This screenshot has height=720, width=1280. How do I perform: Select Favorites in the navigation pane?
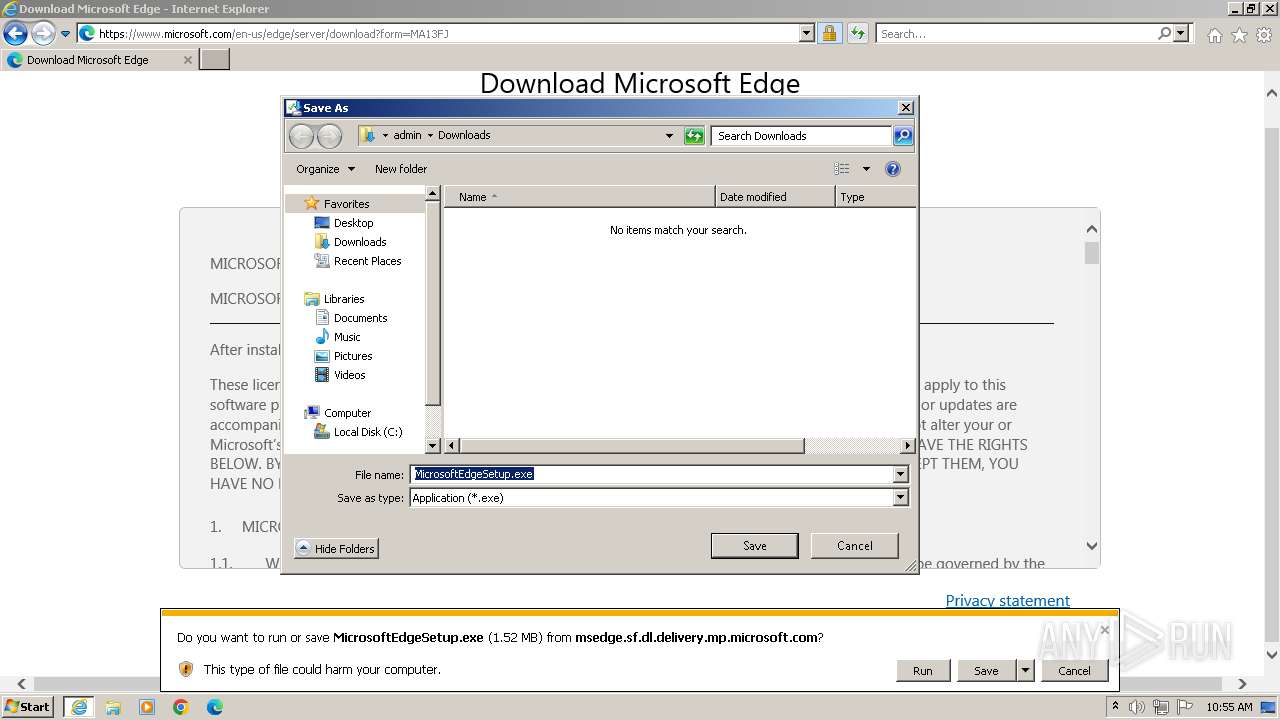tap(346, 204)
